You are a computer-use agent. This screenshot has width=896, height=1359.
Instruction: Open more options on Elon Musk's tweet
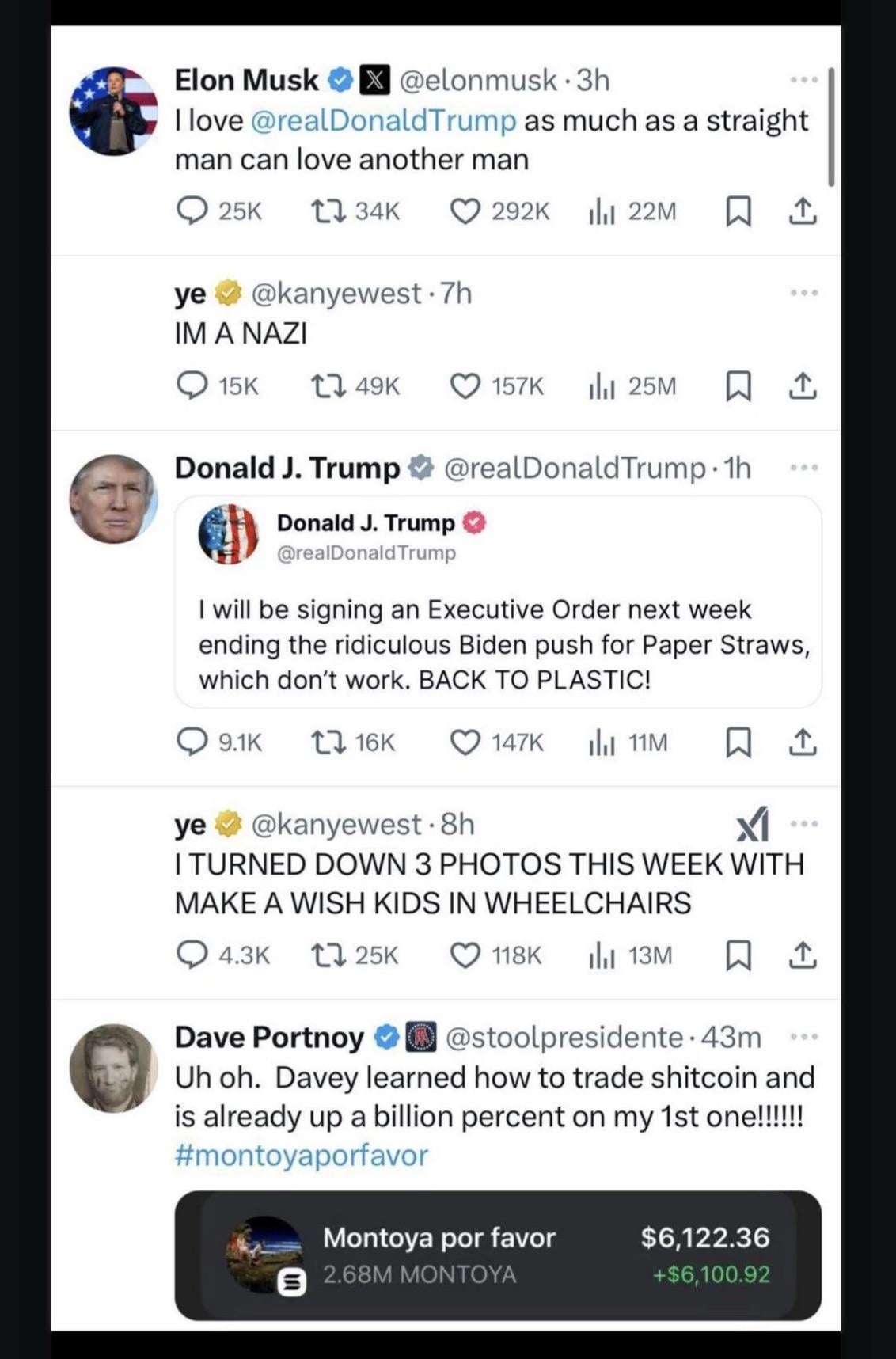click(803, 80)
